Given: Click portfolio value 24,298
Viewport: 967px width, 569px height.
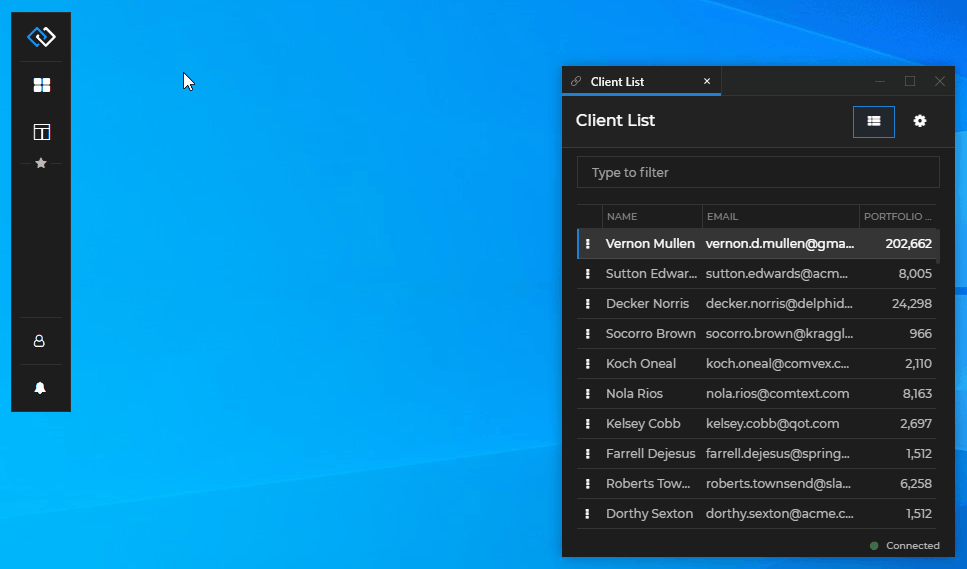Looking at the screenshot, I should (911, 304).
